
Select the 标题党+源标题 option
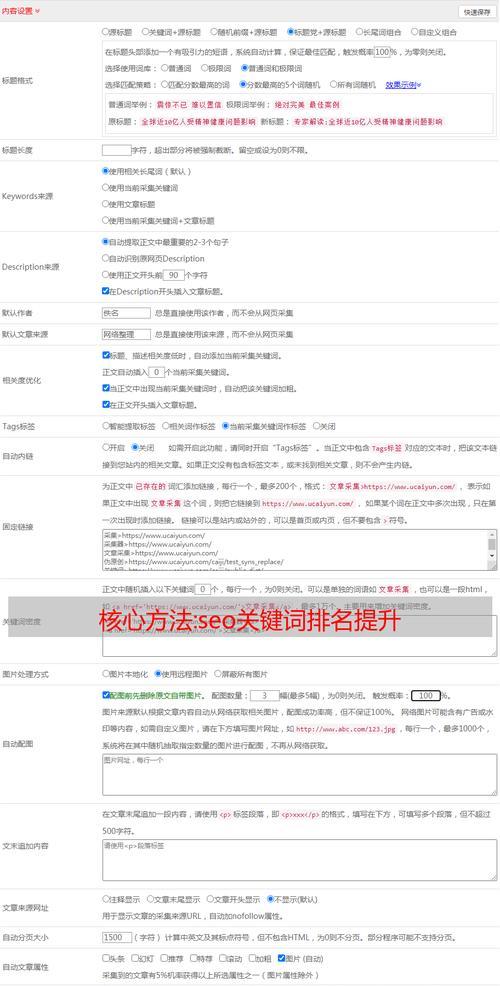pyautogui.click(x=290, y=31)
